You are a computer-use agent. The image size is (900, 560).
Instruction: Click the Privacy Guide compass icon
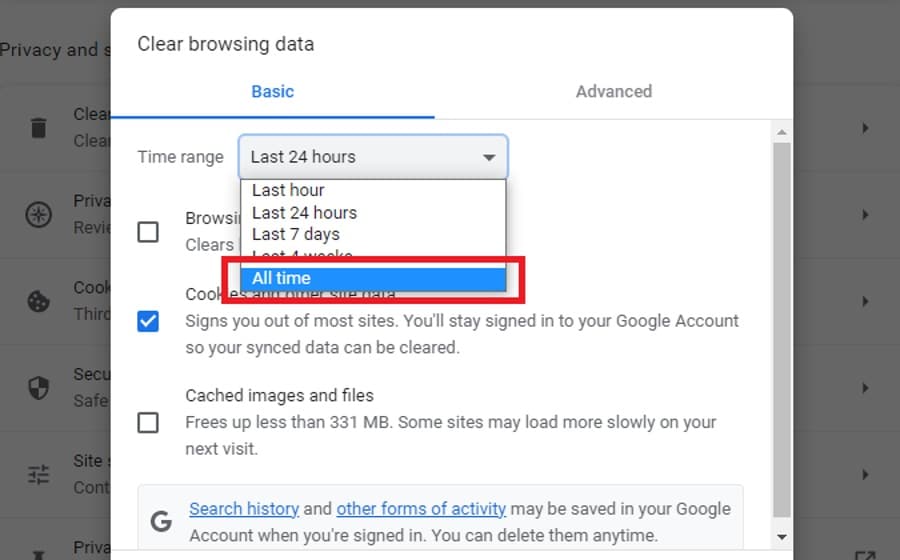[x=38, y=215]
